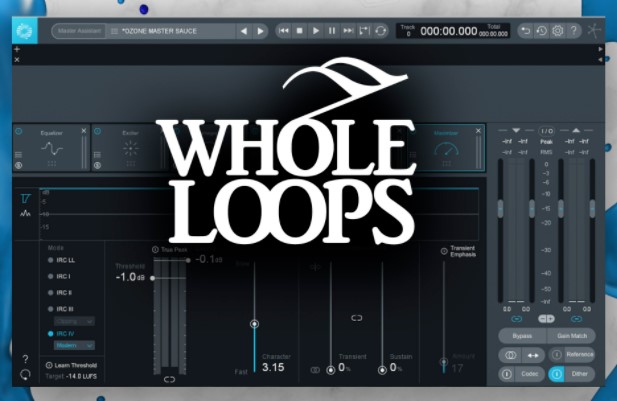This screenshot has height=401, width=617.
Task: Select the Exciter module
Action: [131, 149]
